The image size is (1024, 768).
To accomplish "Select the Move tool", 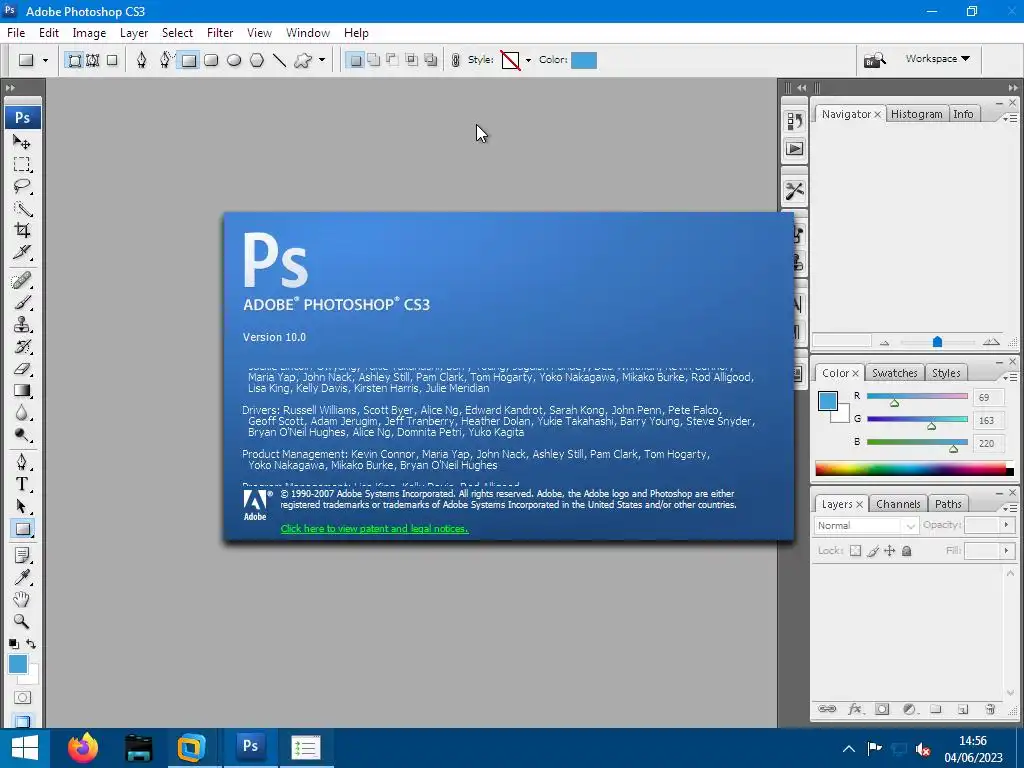I will click(22, 142).
